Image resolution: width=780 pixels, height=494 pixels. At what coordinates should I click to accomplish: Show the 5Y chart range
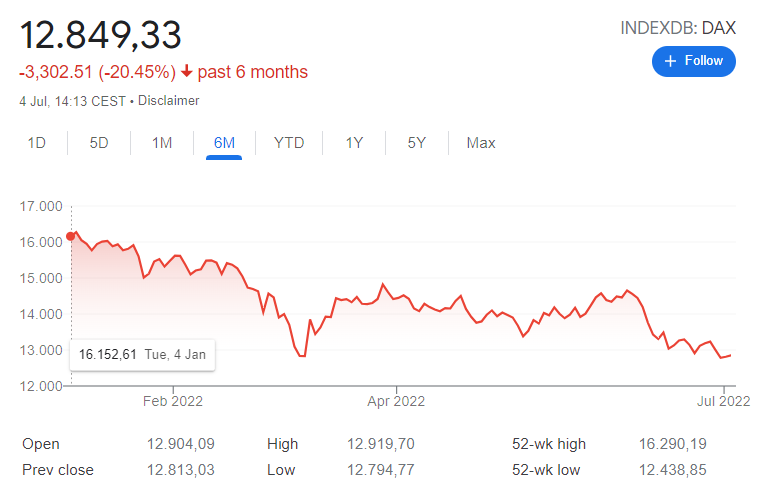pos(417,143)
